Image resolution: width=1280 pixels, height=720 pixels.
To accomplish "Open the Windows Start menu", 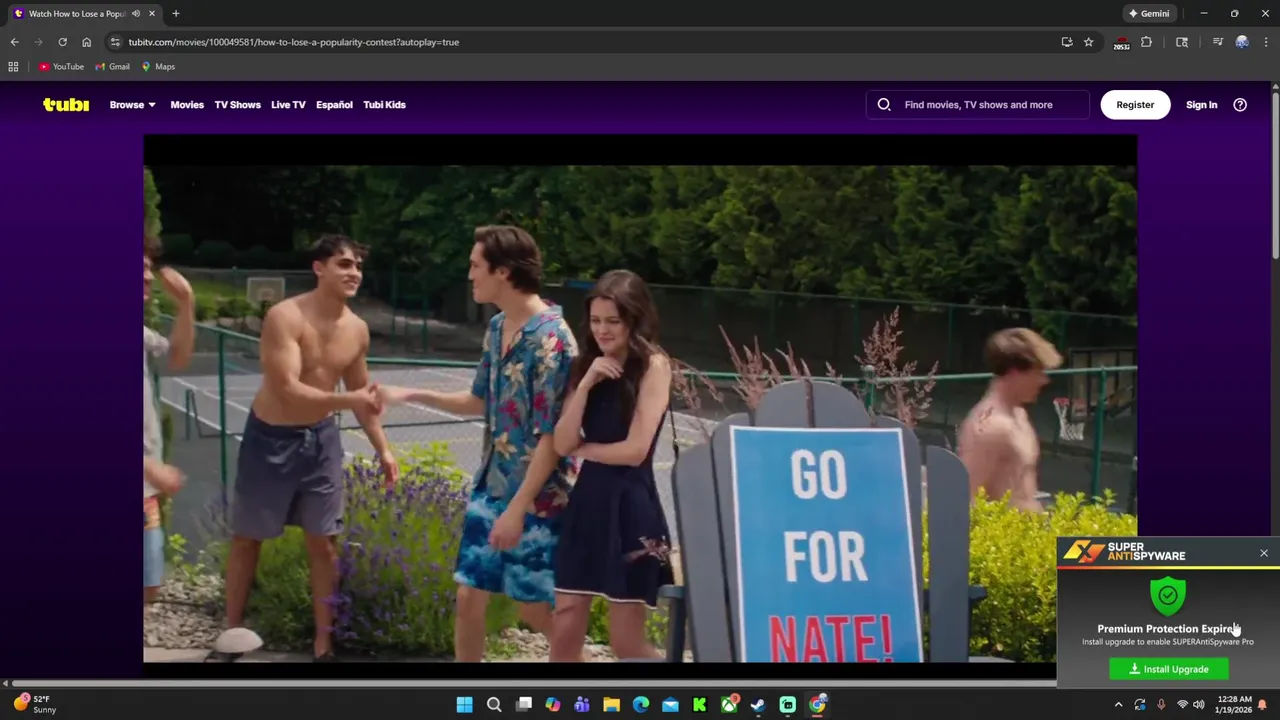I will (x=465, y=705).
